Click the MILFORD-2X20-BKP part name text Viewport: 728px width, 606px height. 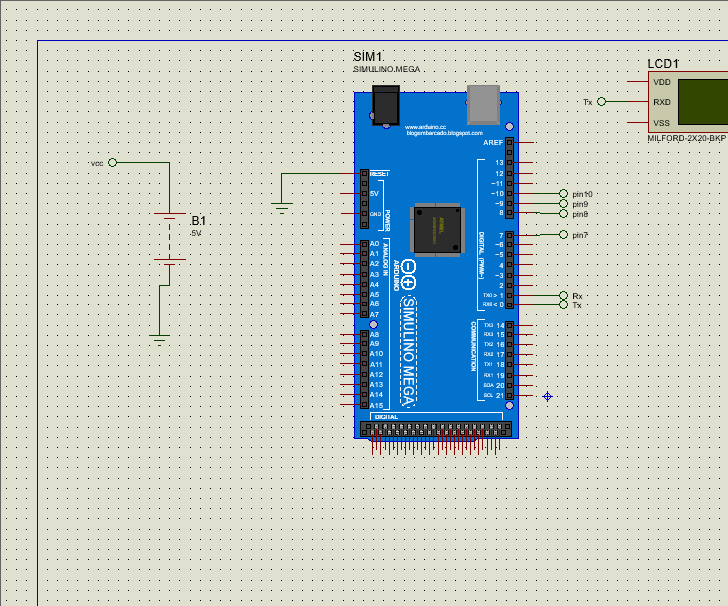tap(686, 138)
